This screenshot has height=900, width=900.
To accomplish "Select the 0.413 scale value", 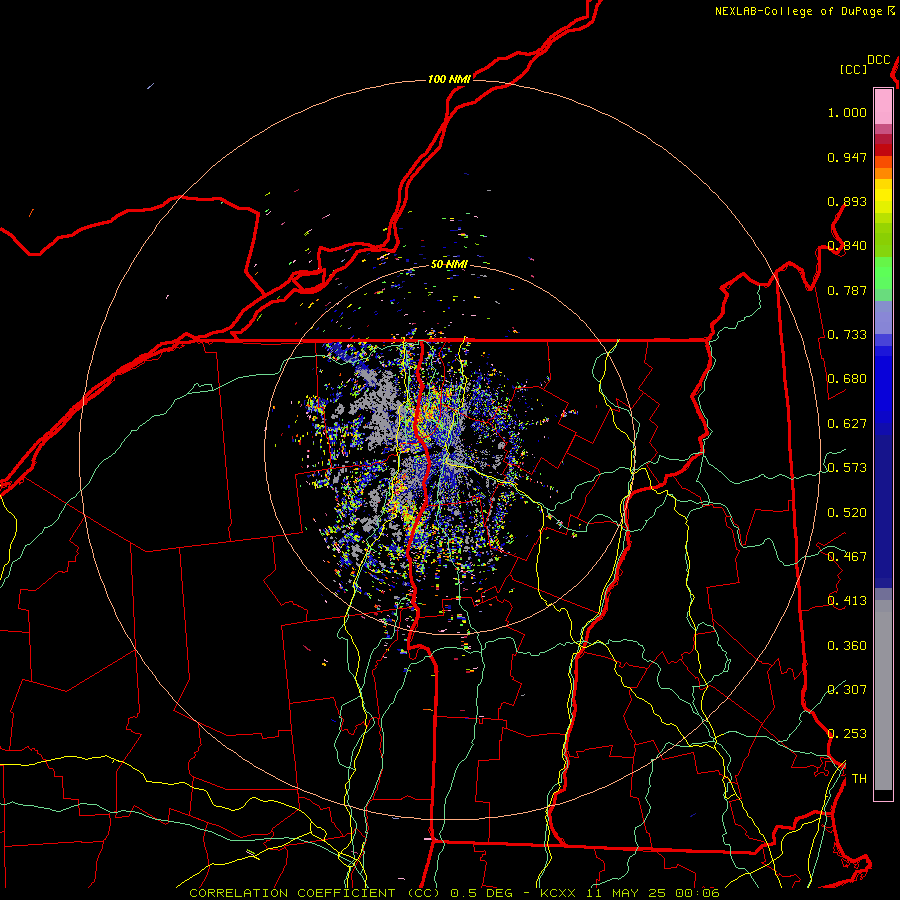I will pos(847,601).
